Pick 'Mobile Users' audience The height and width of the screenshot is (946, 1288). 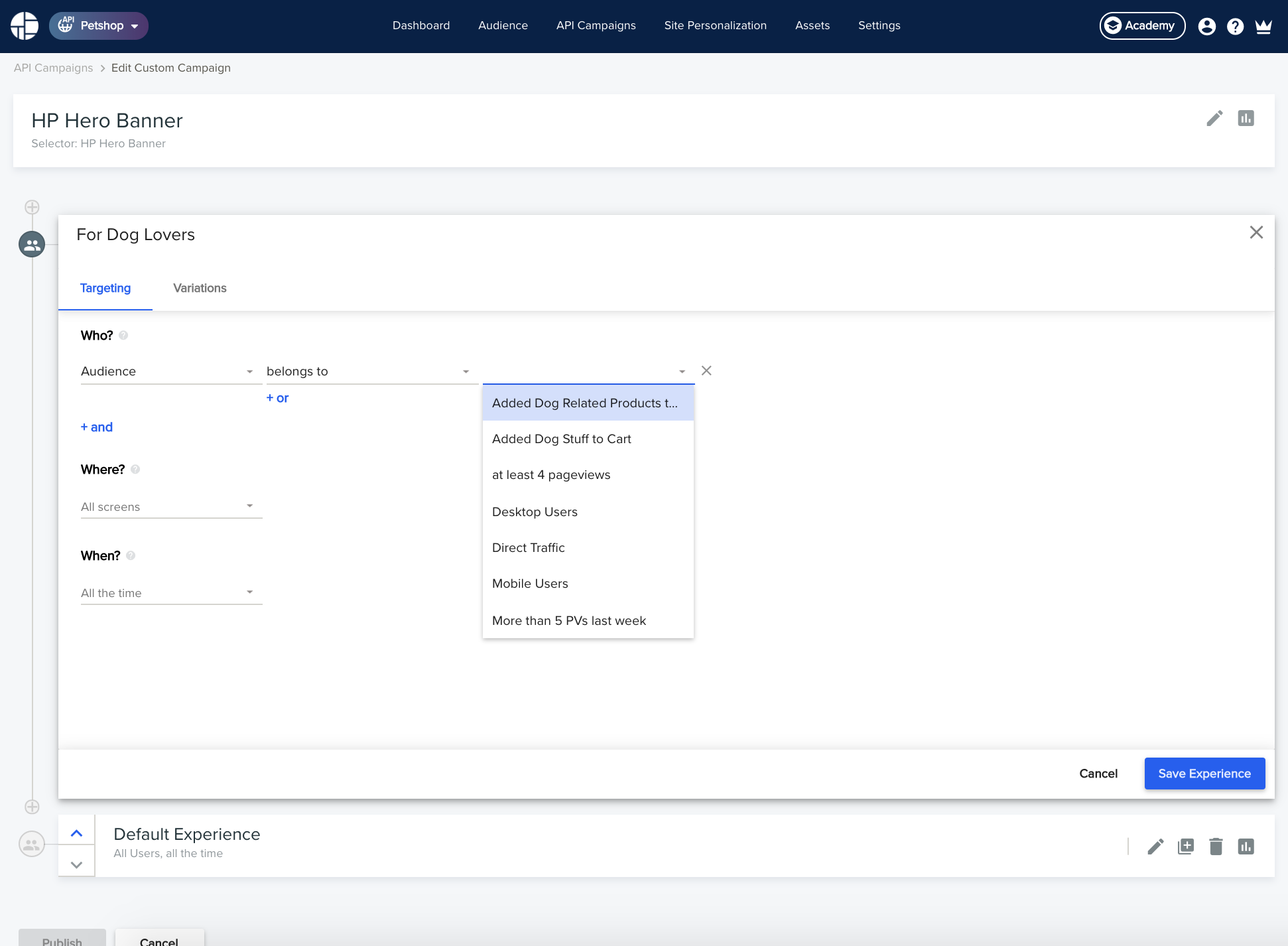pyautogui.click(x=588, y=584)
